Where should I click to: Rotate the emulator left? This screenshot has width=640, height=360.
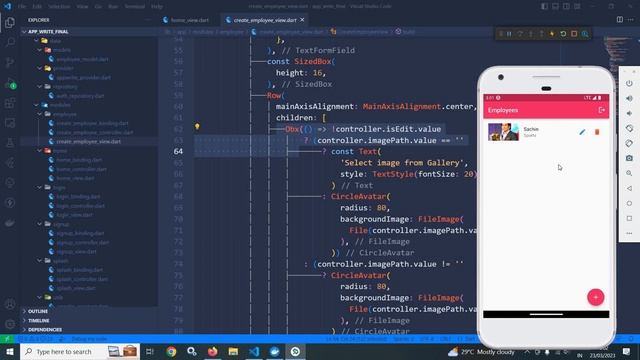point(629,128)
